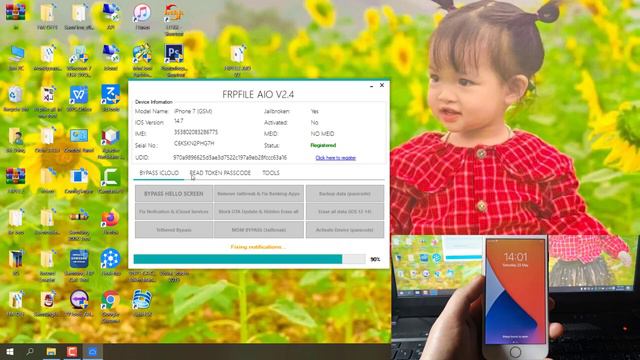
Task: Open the This PC desktop icon
Action: (x=16, y=58)
